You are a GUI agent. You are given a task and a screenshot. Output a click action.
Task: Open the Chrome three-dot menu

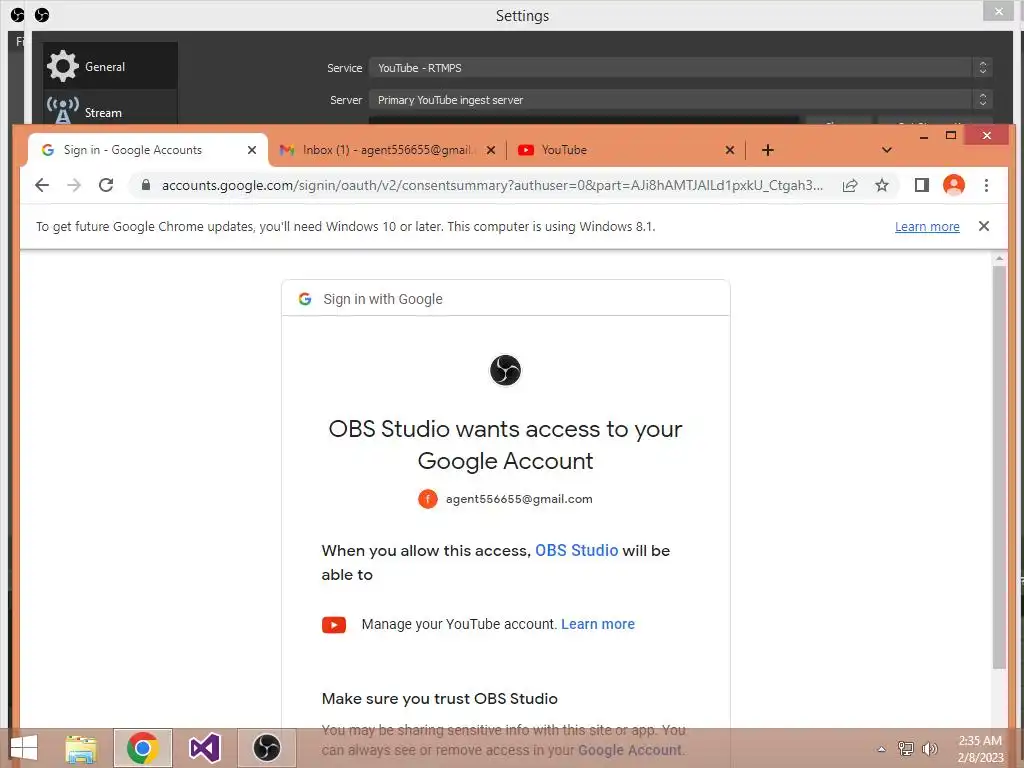pos(986,185)
